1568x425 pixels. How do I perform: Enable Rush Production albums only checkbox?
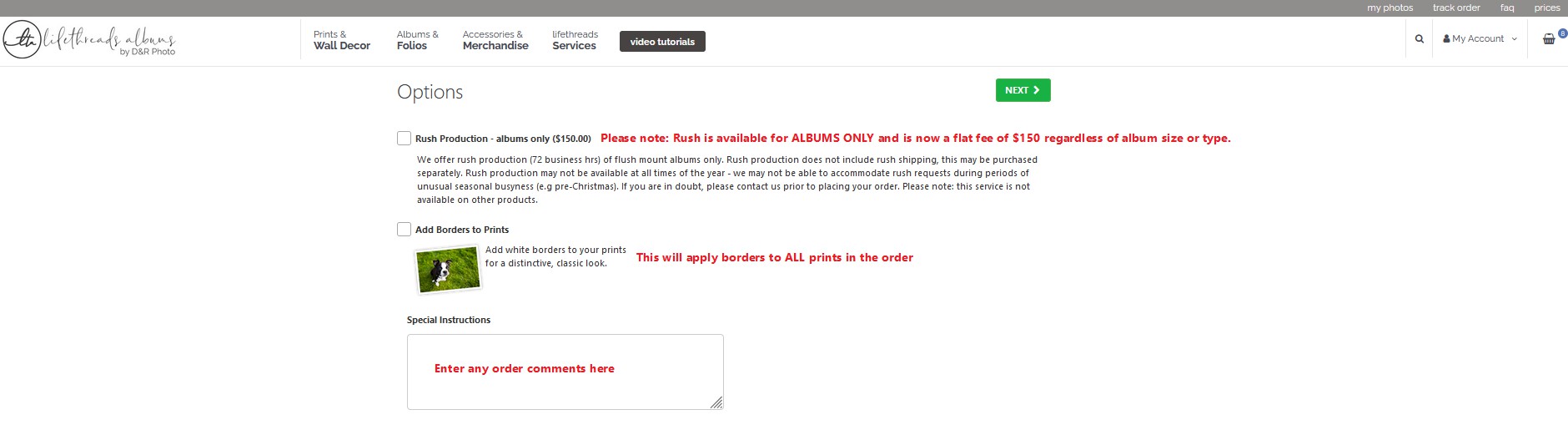(x=405, y=139)
